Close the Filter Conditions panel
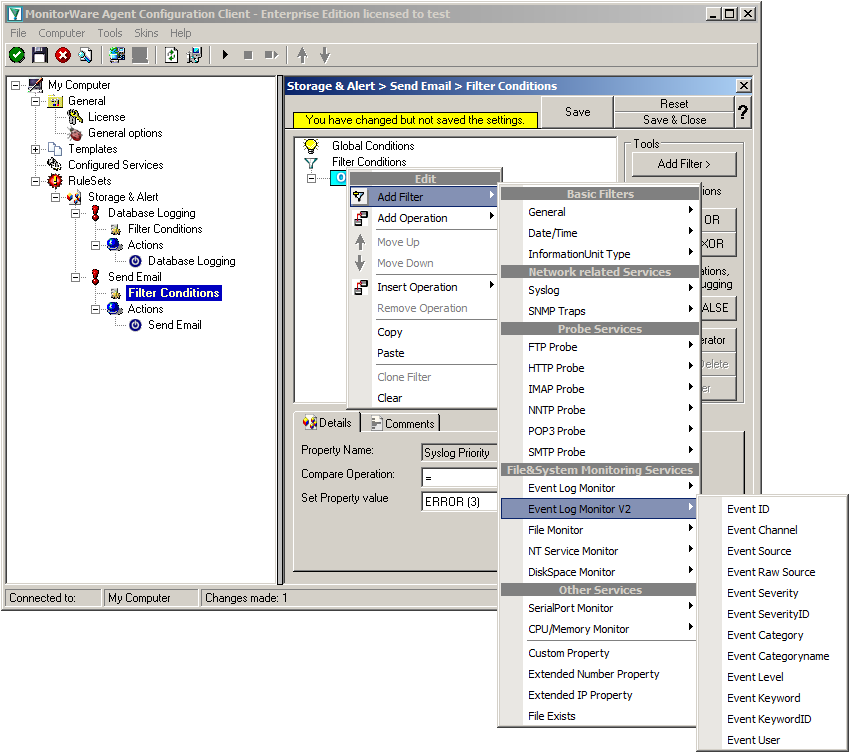 (744, 86)
